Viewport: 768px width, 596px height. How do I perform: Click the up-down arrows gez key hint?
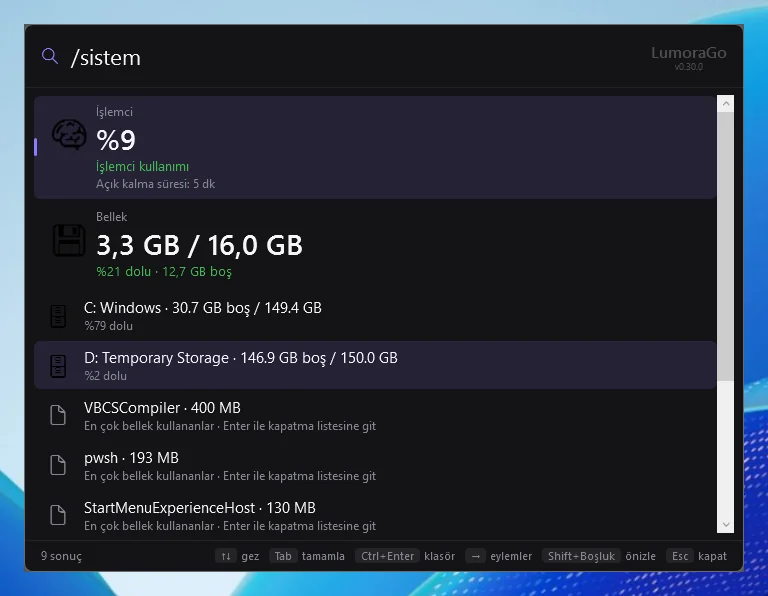(x=237, y=556)
